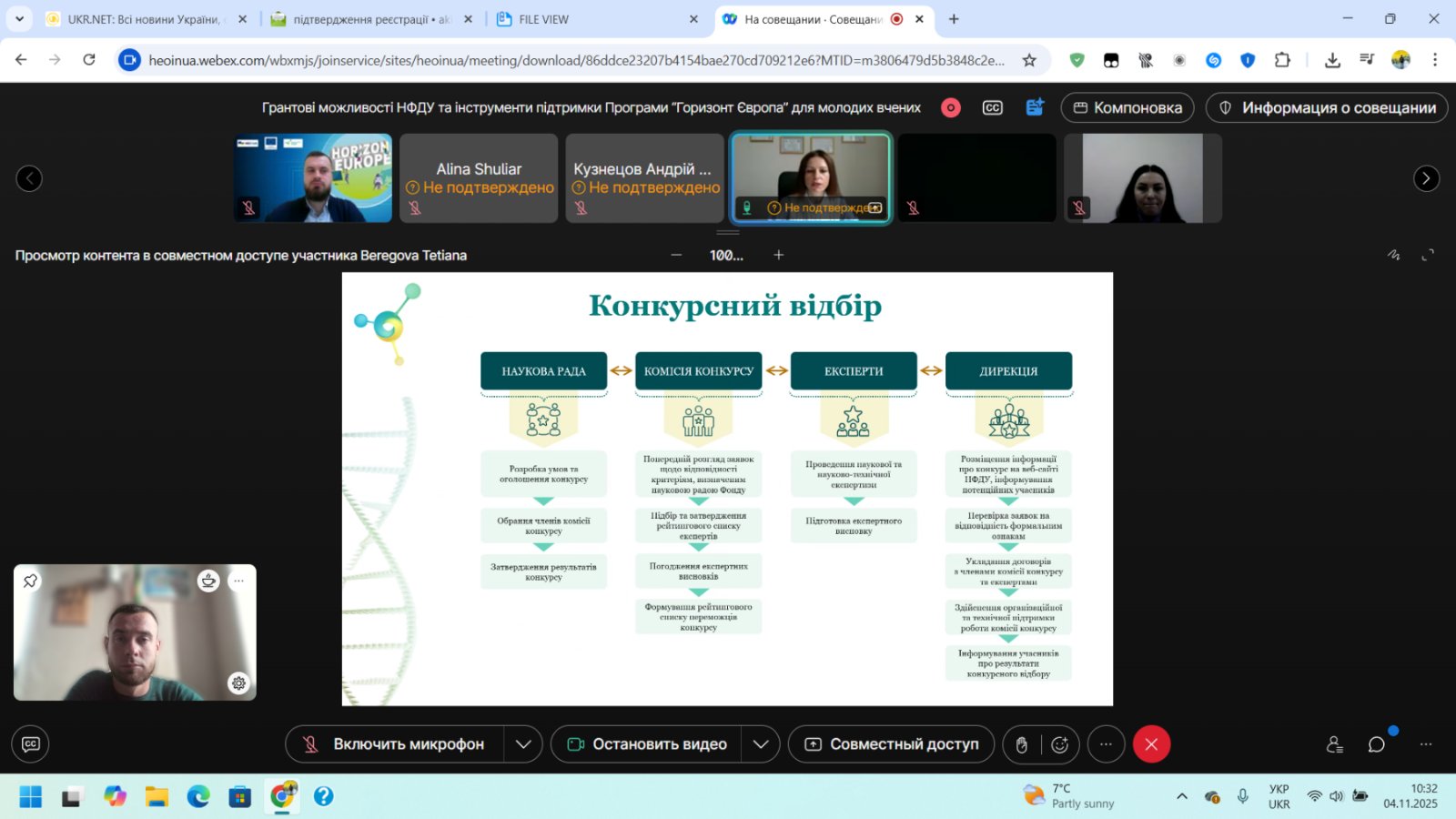The height and width of the screenshot is (819, 1456).
Task: Open the chat panel icon
Action: 1376,744
